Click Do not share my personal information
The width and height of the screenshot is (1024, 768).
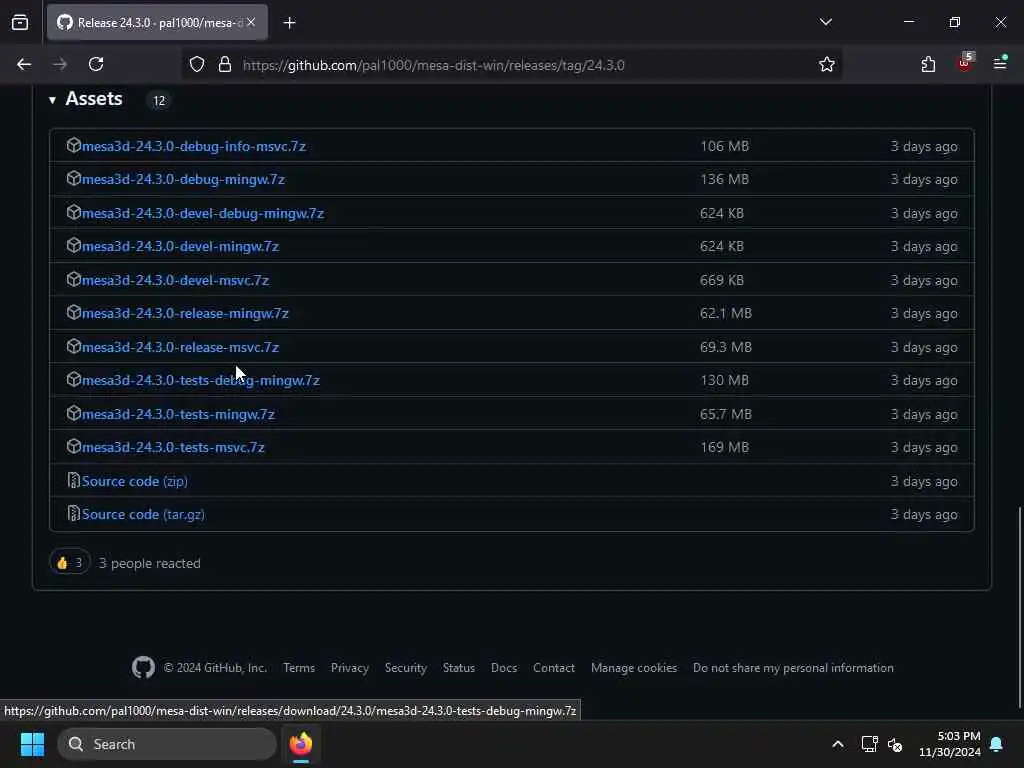coord(793,668)
